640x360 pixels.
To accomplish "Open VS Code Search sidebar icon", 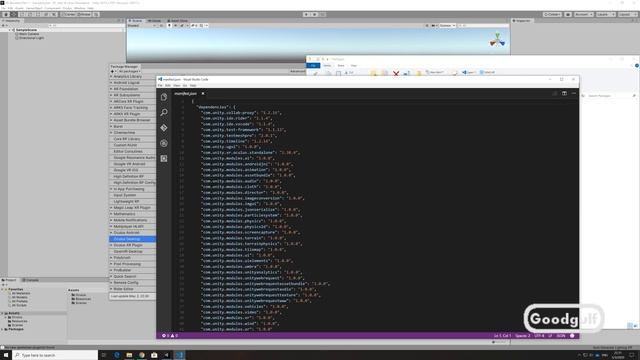I will tap(164, 112).
